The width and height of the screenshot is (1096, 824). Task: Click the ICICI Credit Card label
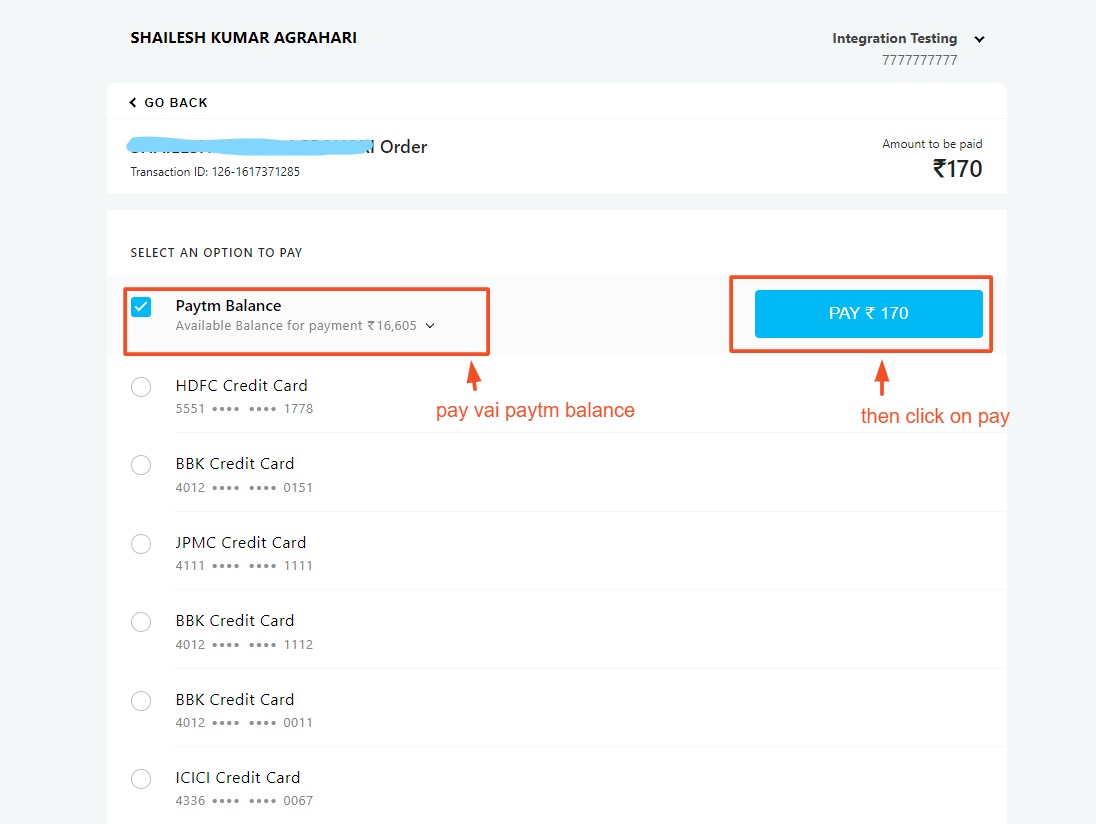coord(238,777)
